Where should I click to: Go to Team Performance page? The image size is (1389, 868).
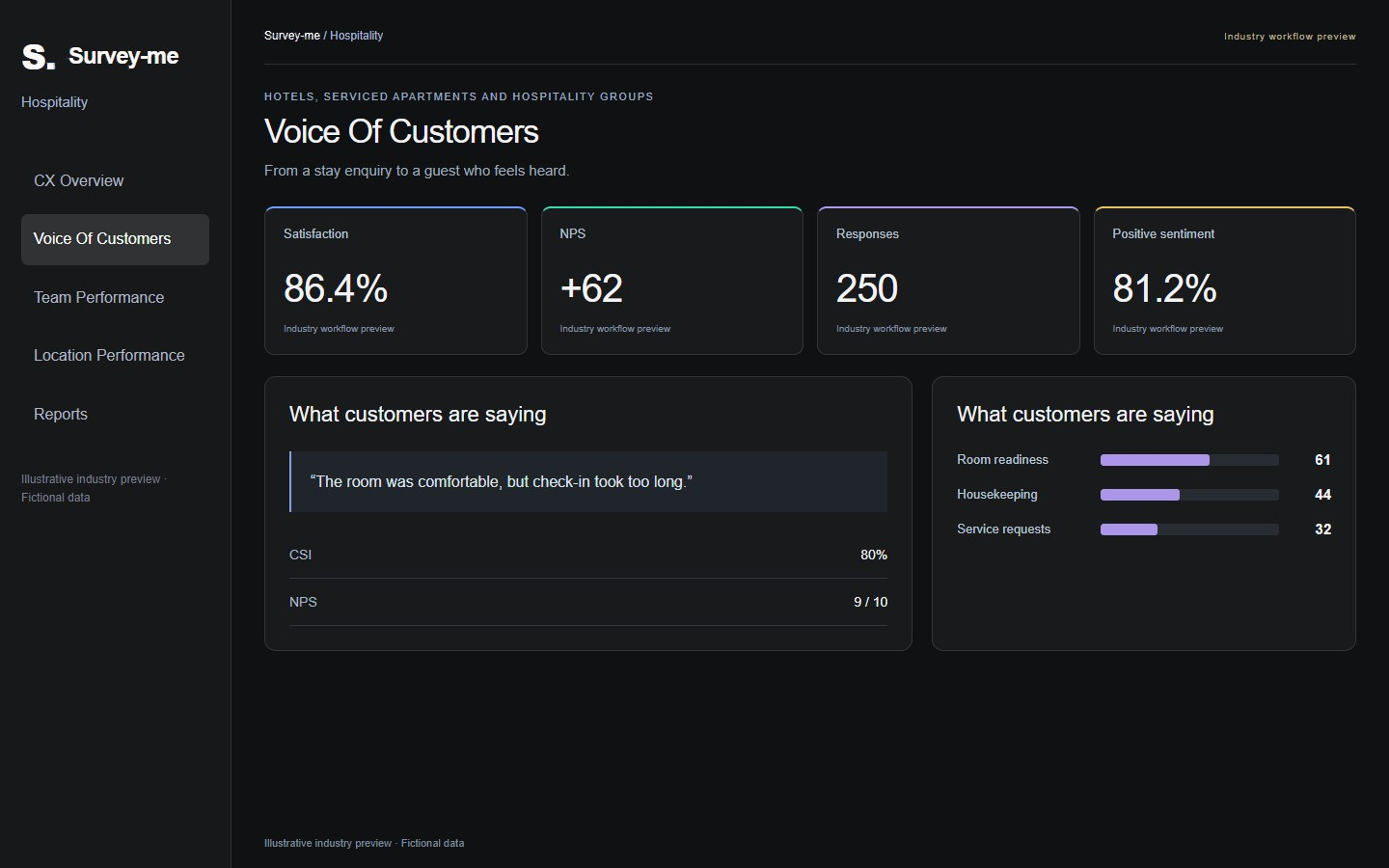pyautogui.click(x=115, y=298)
